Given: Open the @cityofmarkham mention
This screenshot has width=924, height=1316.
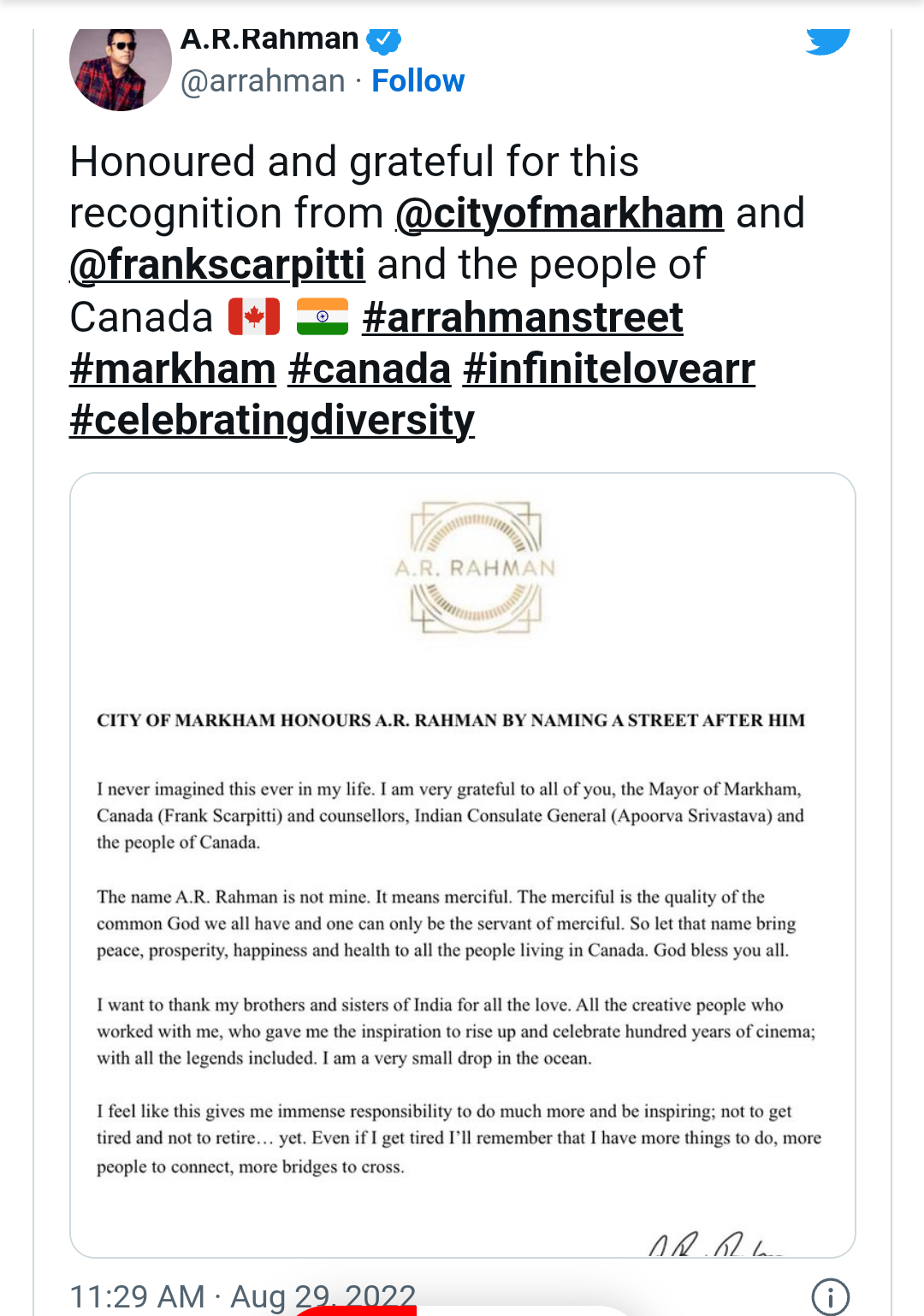Looking at the screenshot, I should pos(560,214).
